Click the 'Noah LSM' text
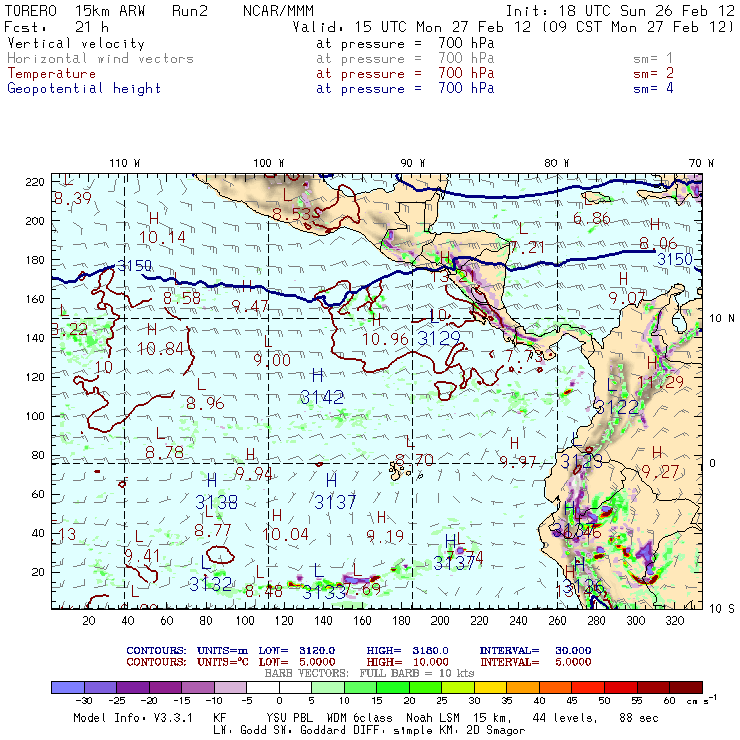This screenshot has width=740, height=740. point(433,718)
